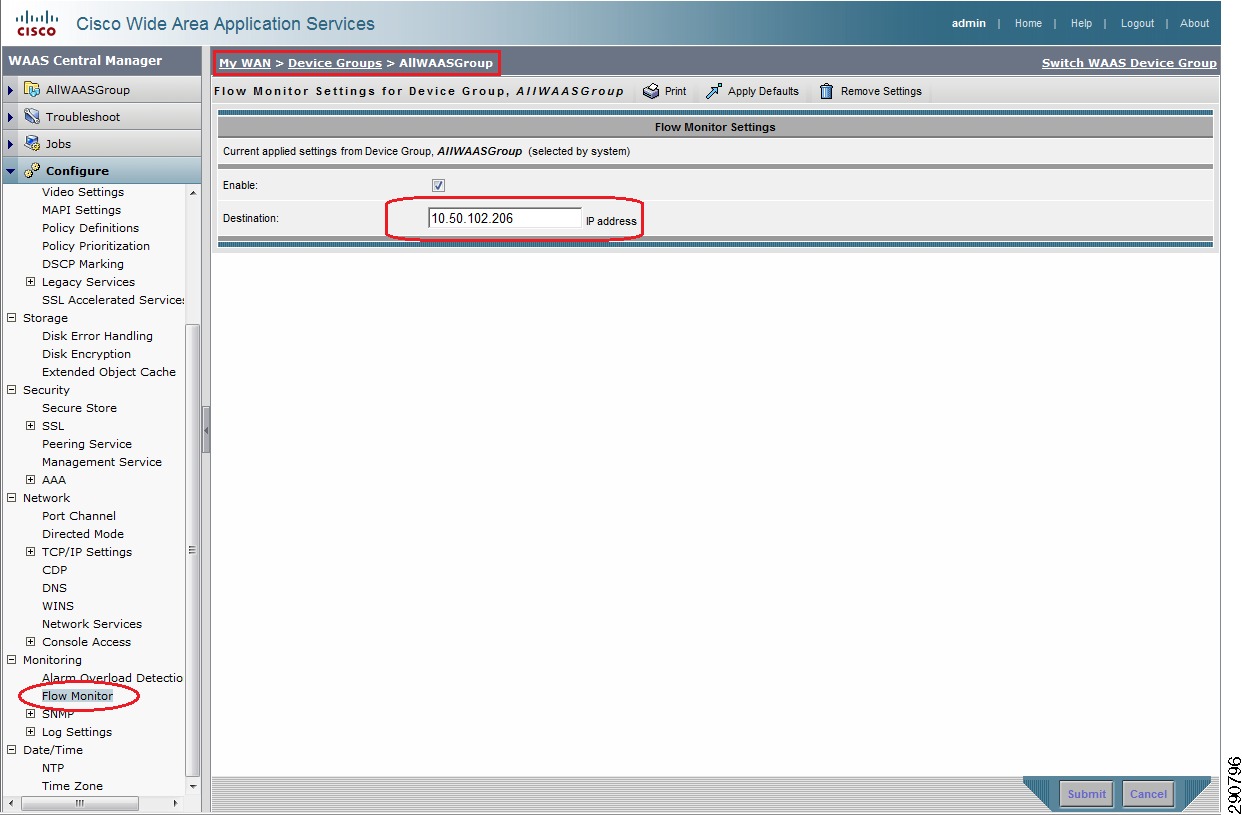This screenshot has width=1242, height=815.
Task: Expand the TCP/IP Settings node
Action: click(x=31, y=552)
